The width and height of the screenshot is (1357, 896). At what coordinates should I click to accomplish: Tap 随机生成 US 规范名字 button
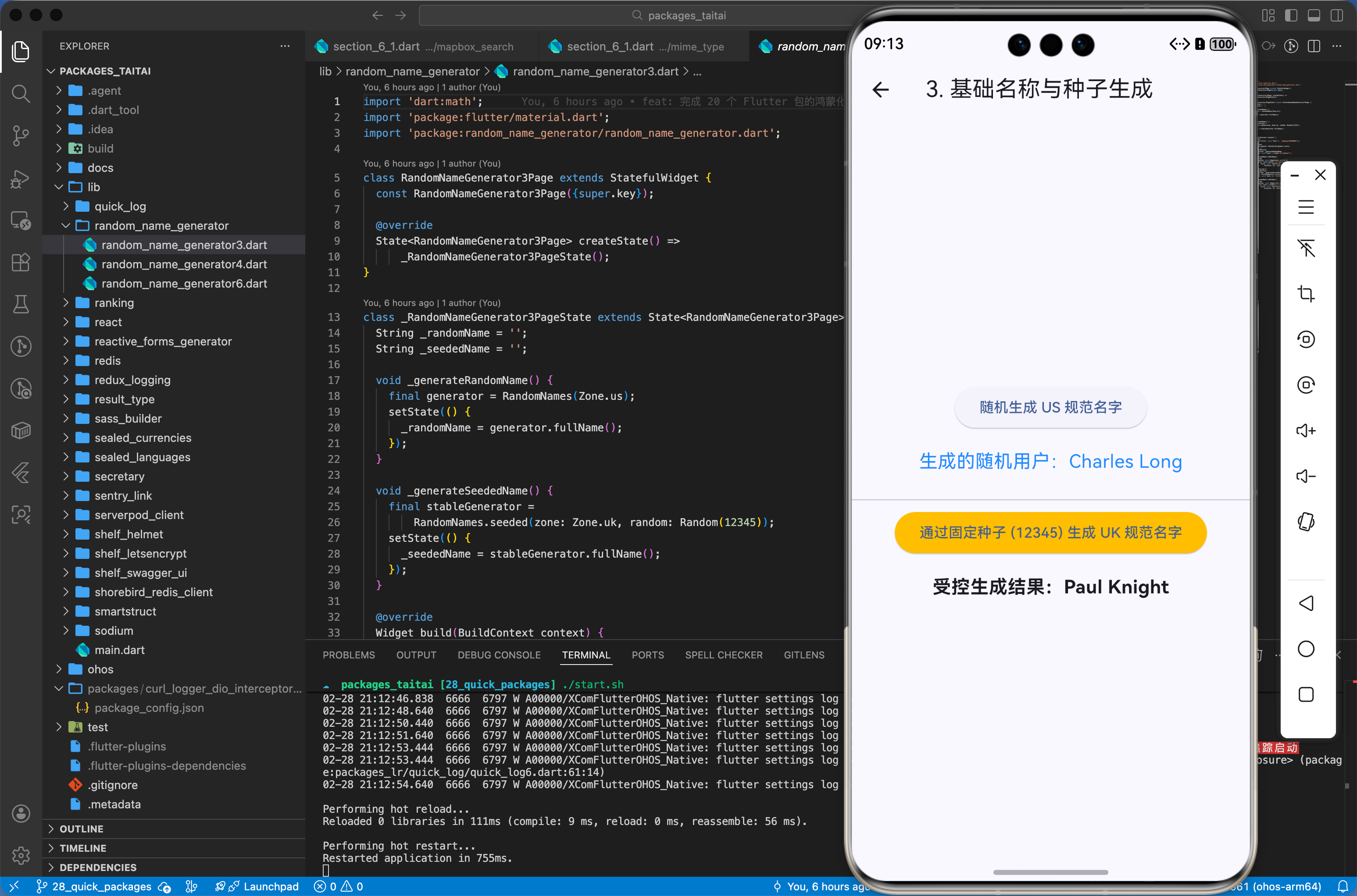[x=1050, y=407]
